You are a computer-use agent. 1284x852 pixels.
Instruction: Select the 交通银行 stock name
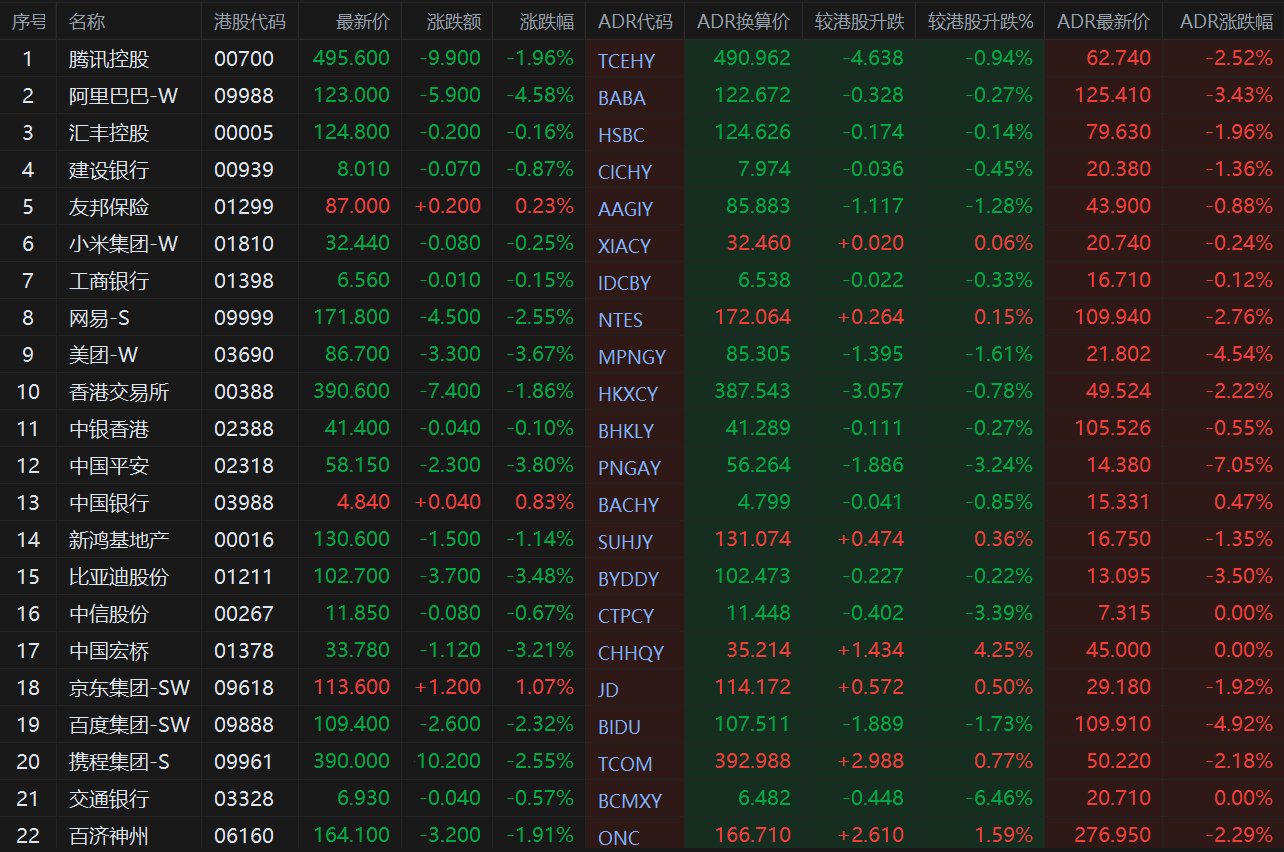[x=109, y=799]
